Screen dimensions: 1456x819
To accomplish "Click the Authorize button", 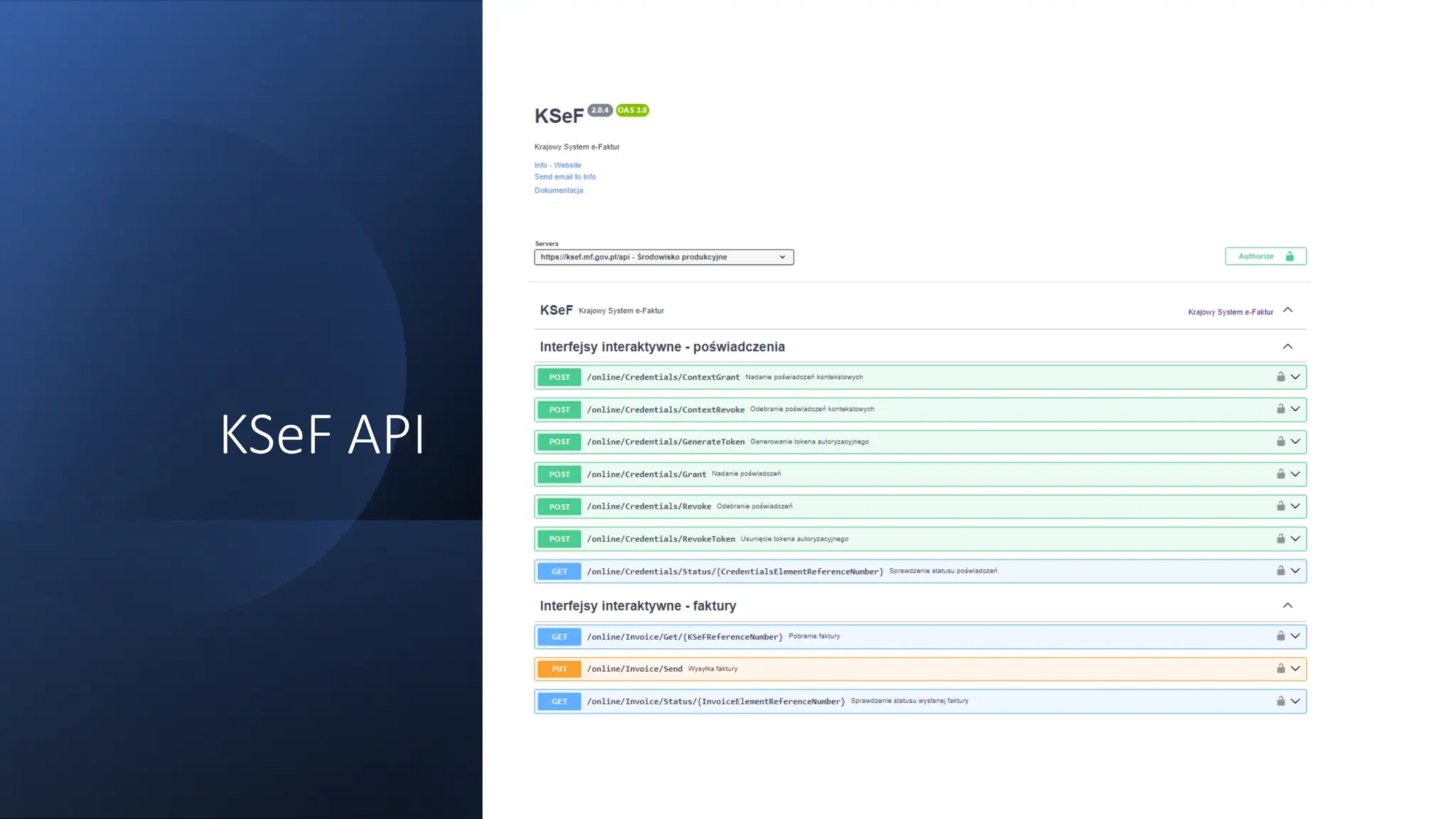I will pos(1265,256).
